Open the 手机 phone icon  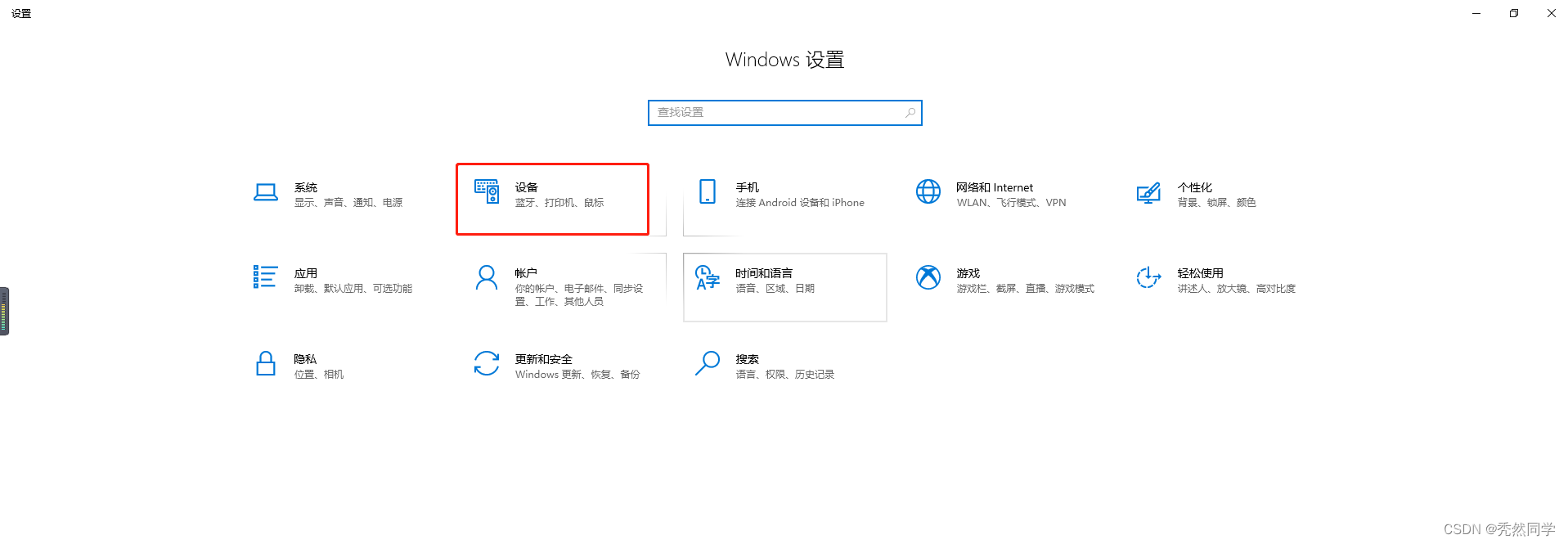tap(708, 191)
